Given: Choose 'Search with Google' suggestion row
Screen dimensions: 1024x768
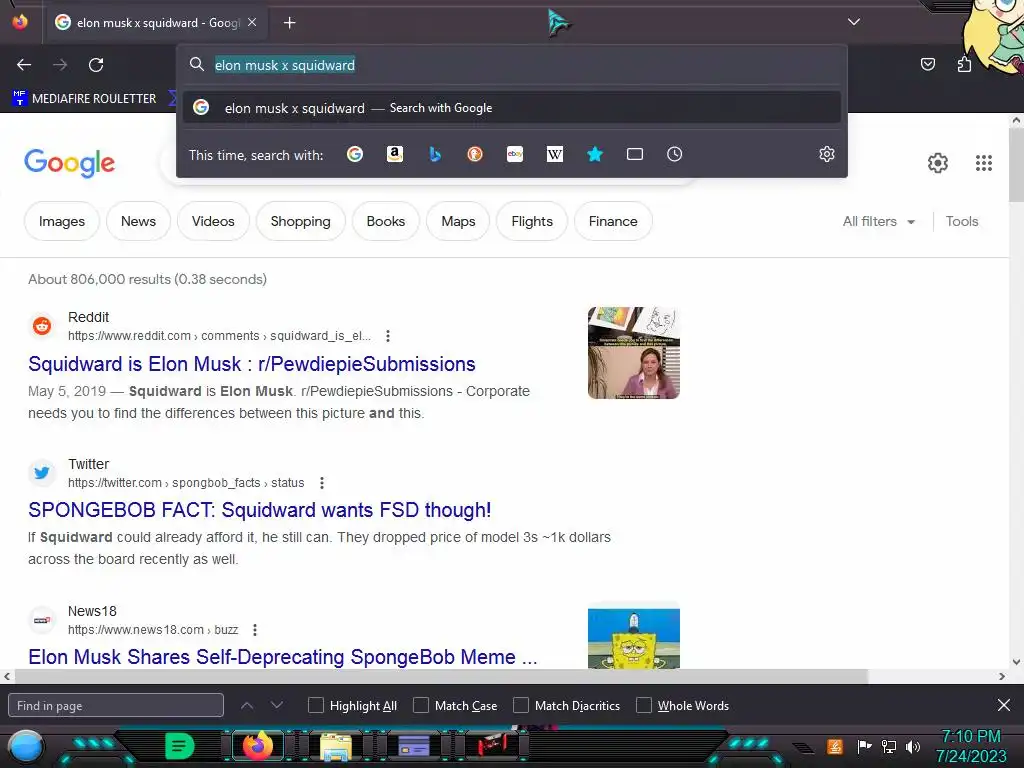Looking at the screenshot, I should [x=511, y=108].
